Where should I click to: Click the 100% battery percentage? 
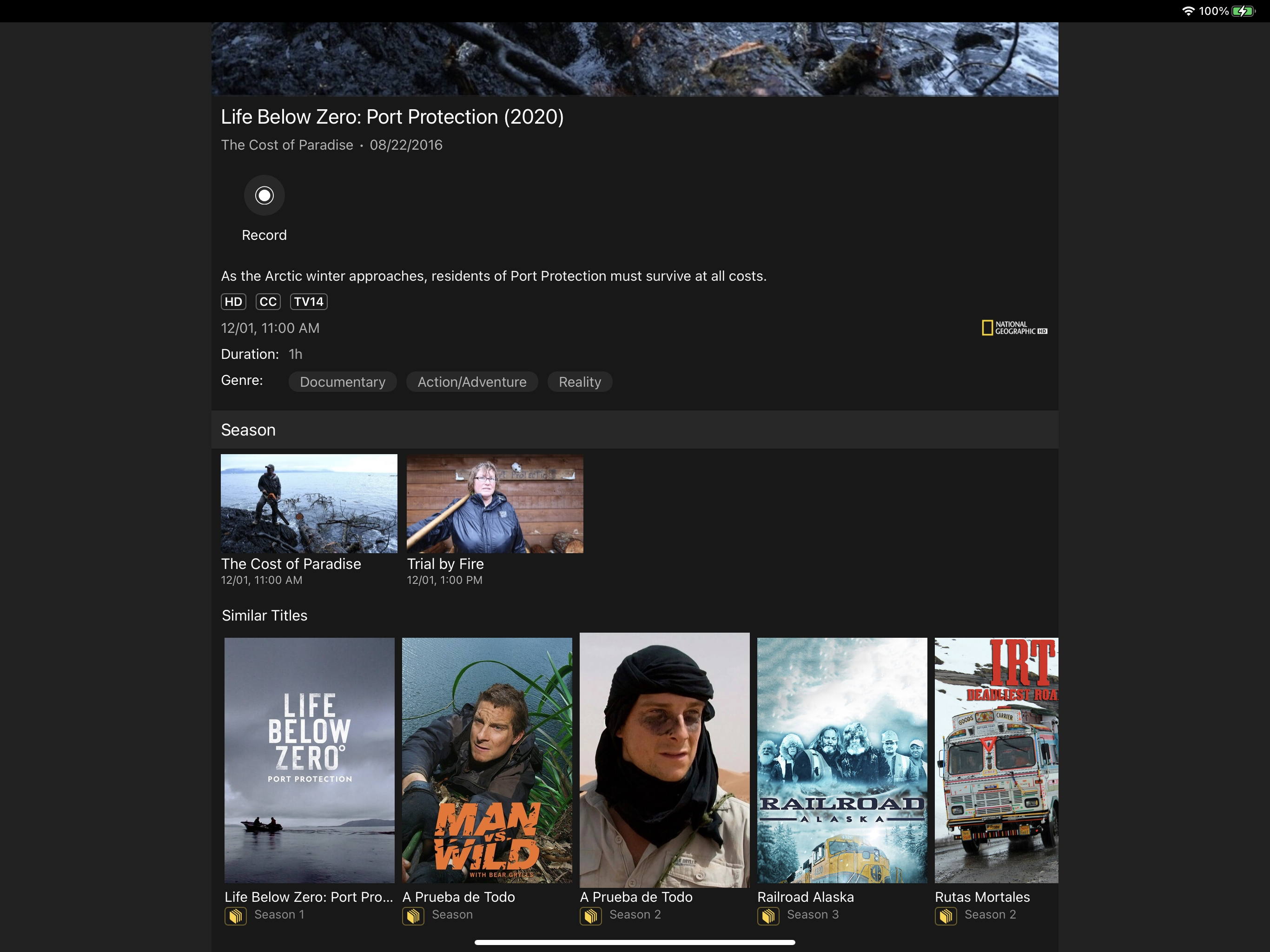click(x=1214, y=11)
